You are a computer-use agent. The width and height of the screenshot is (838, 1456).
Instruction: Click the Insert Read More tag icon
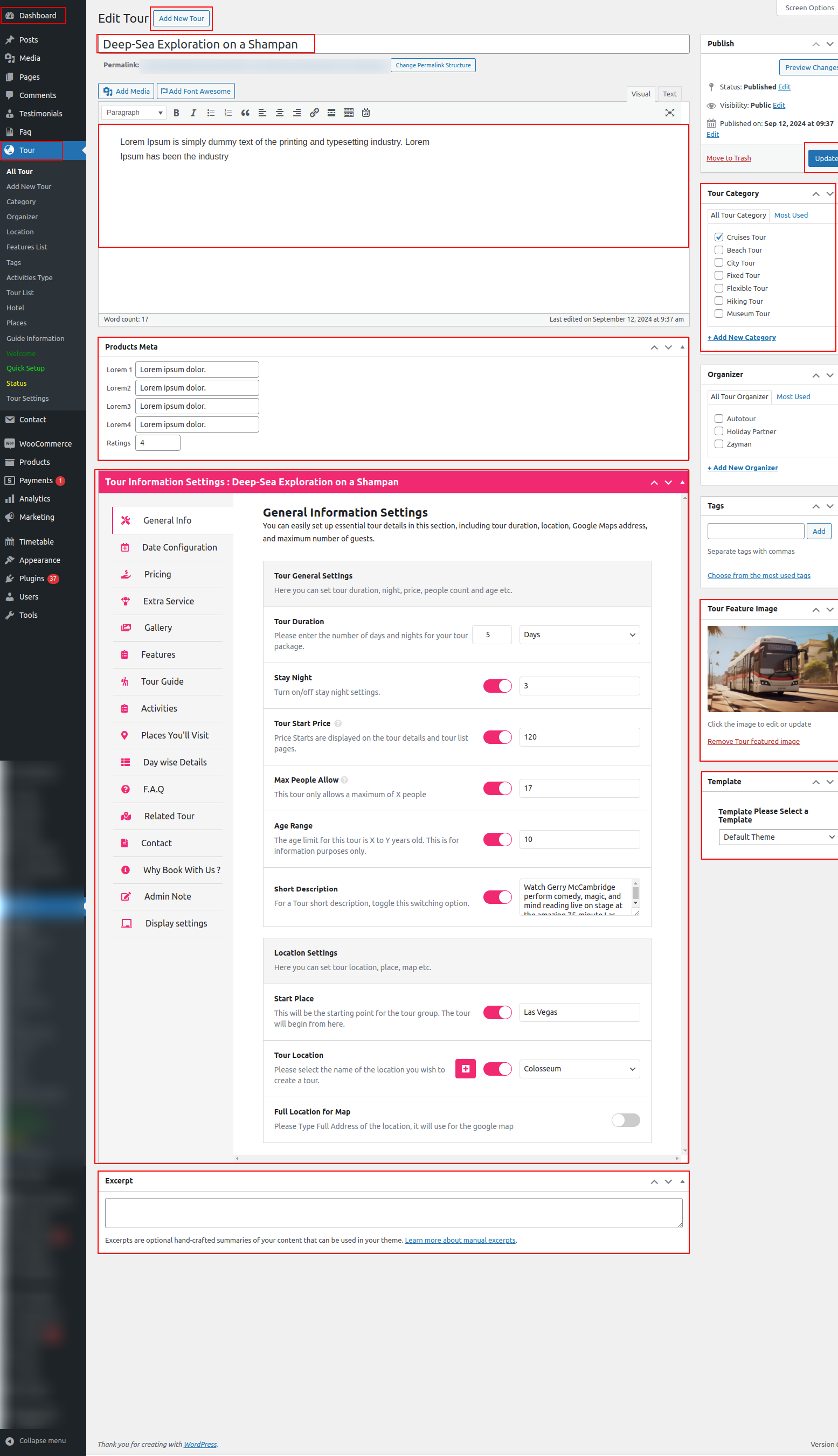pyautogui.click(x=331, y=113)
